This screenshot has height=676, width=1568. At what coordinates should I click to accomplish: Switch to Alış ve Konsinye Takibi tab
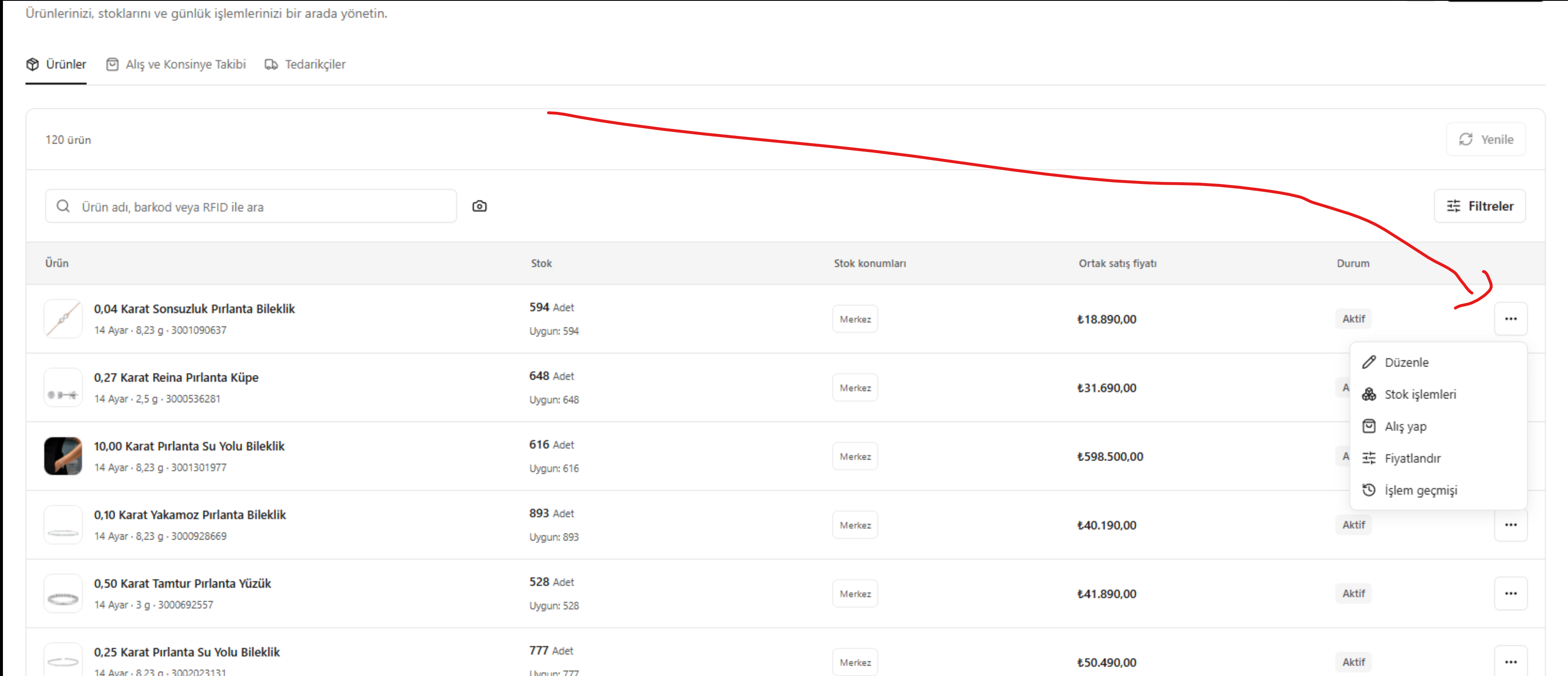176,65
